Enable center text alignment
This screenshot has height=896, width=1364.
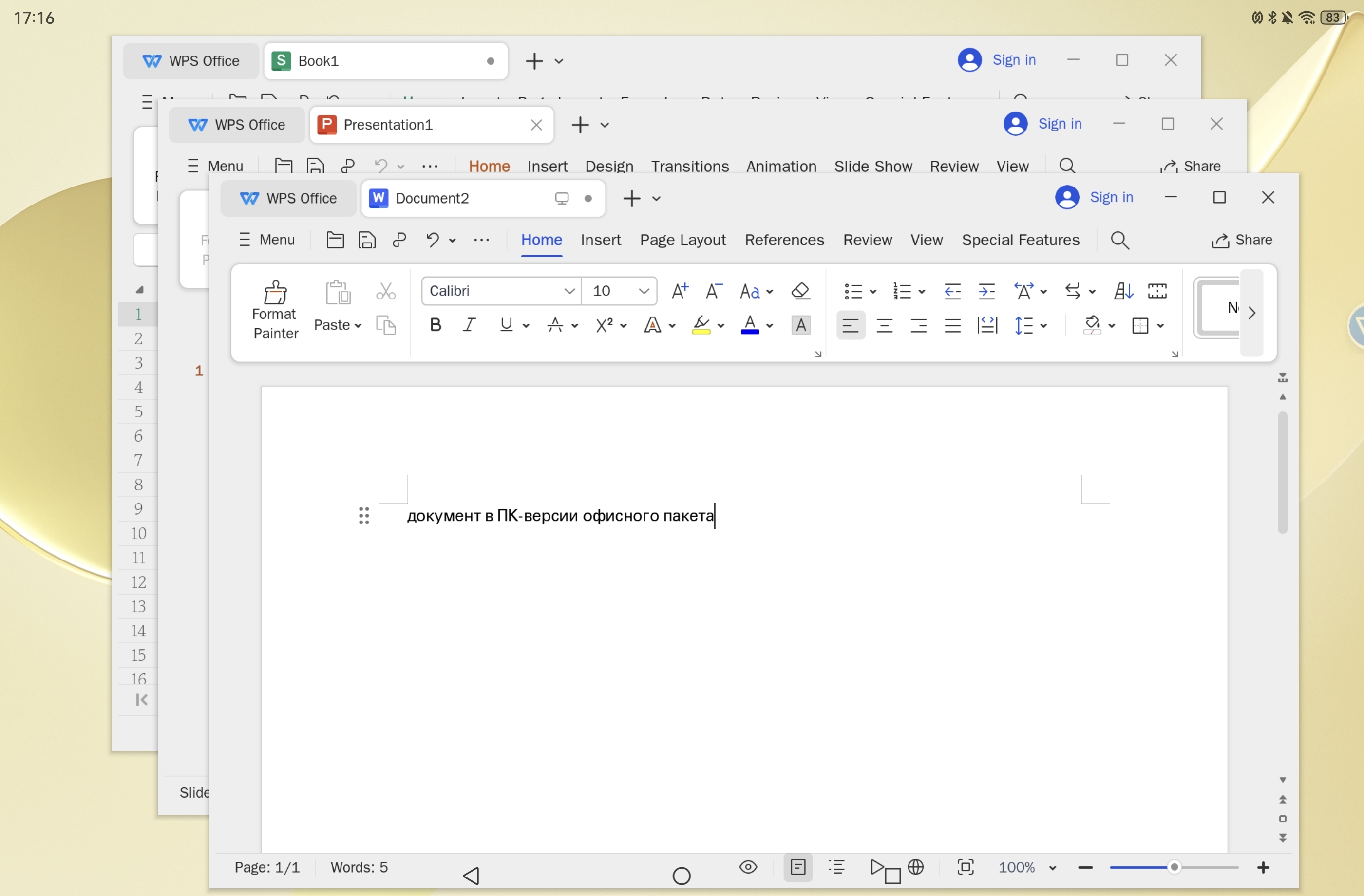tap(884, 325)
